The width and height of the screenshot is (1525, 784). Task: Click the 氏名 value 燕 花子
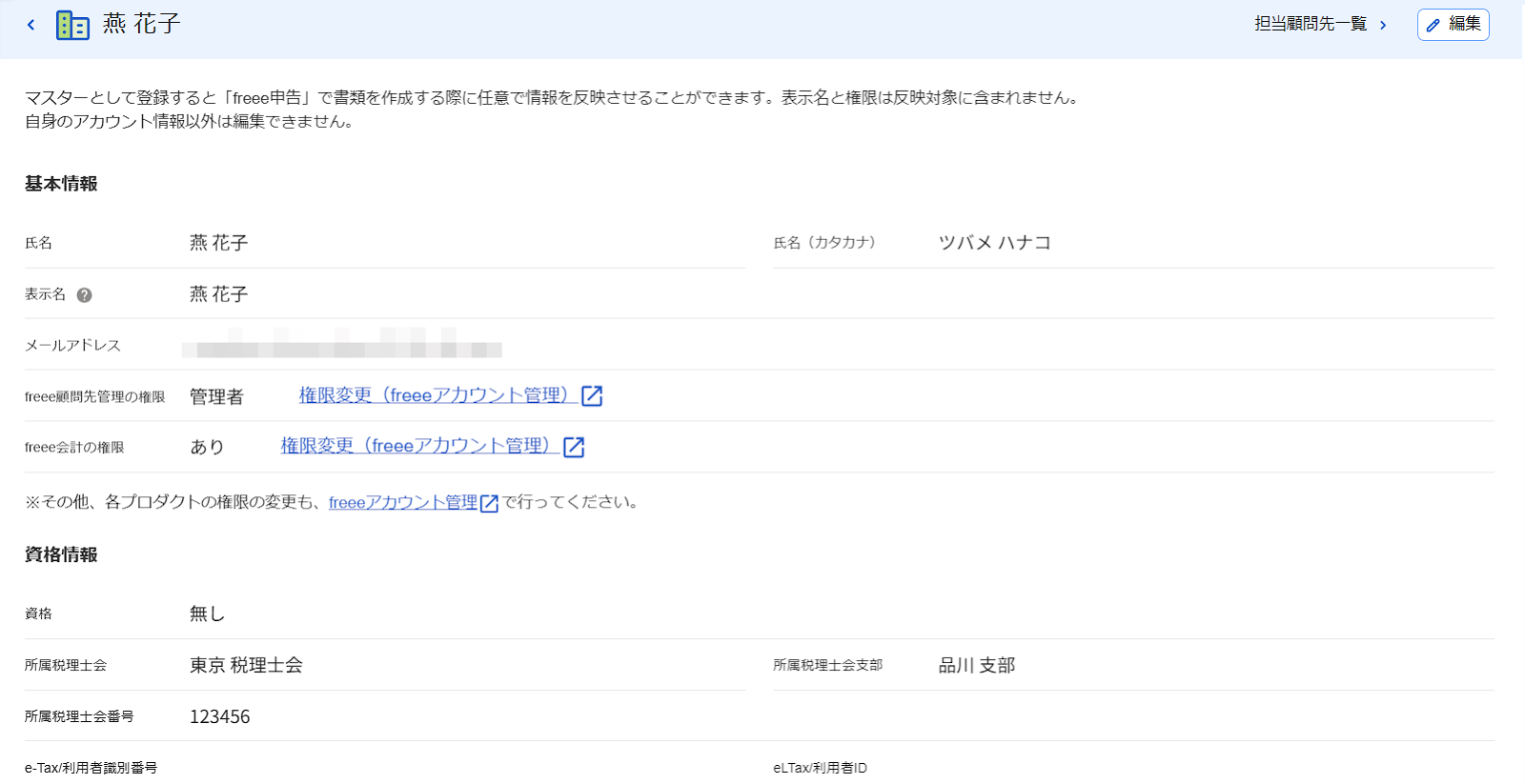[218, 243]
